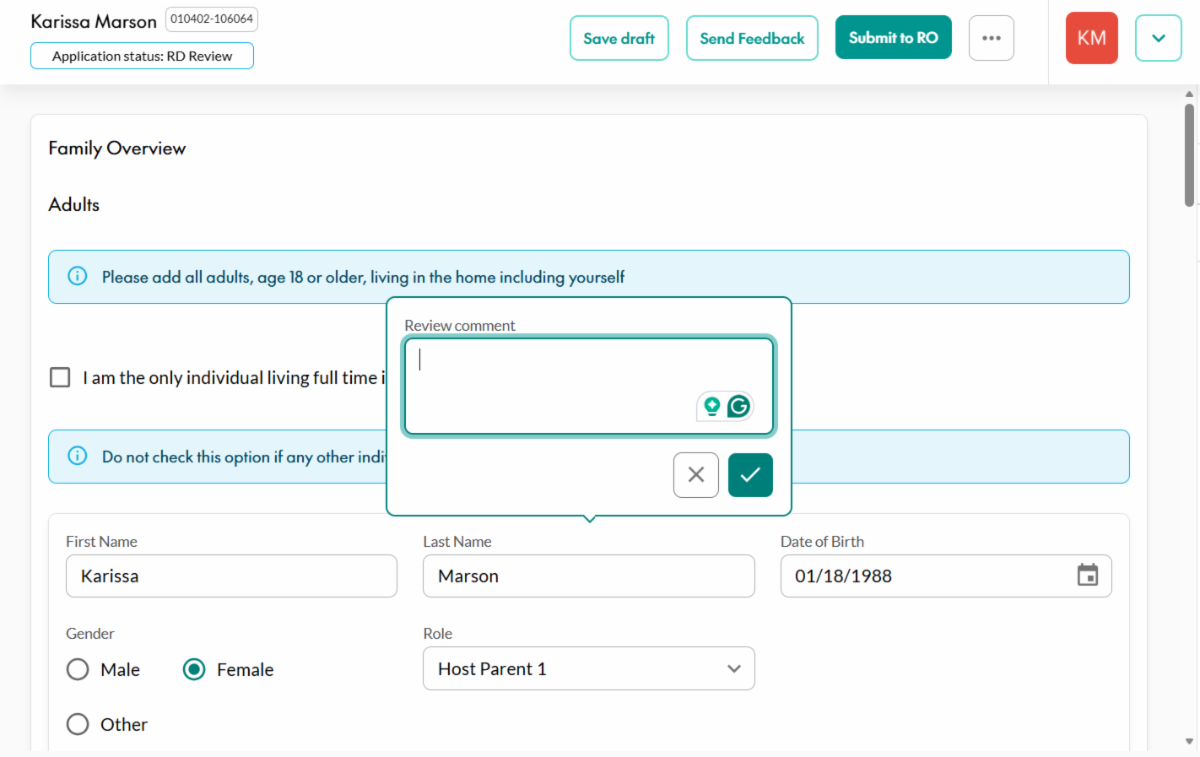Click into the Review comment text area
This screenshot has height=757, width=1200.
pyautogui.click(x=589, y=386)
